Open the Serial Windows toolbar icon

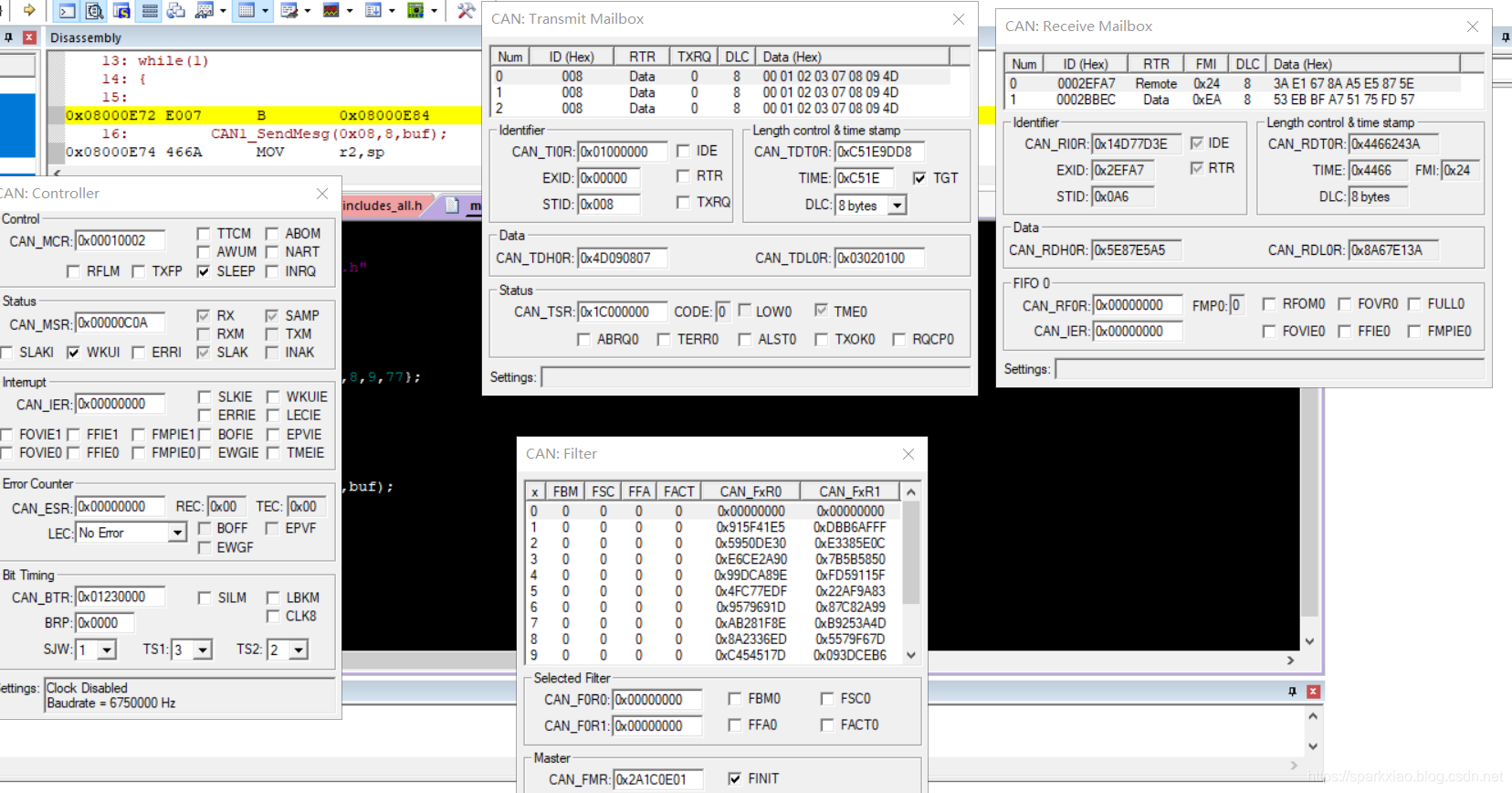click(289, 10)
